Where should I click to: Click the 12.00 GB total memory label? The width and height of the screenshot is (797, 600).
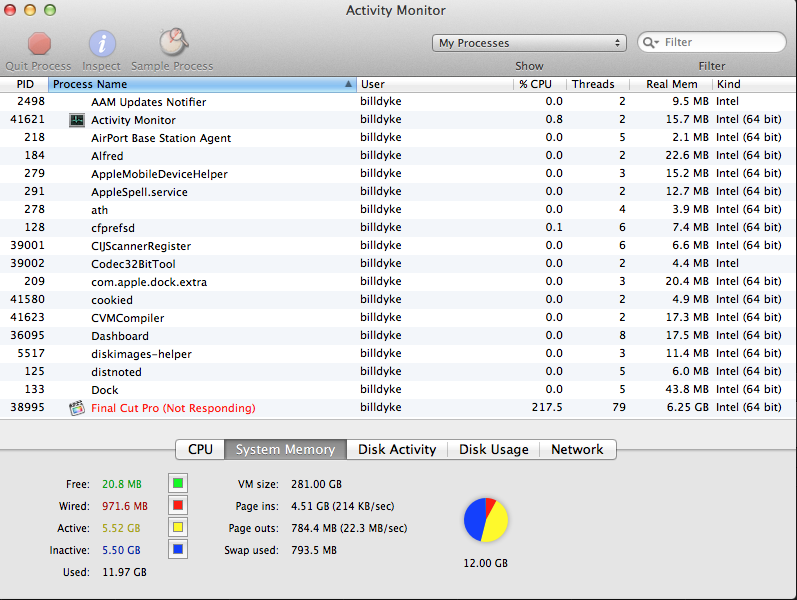[485, 563]
